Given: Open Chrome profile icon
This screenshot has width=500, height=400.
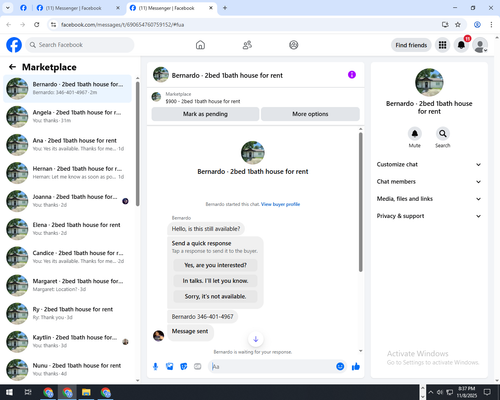Looking at the screenshot, I should (x=477, y=25).
